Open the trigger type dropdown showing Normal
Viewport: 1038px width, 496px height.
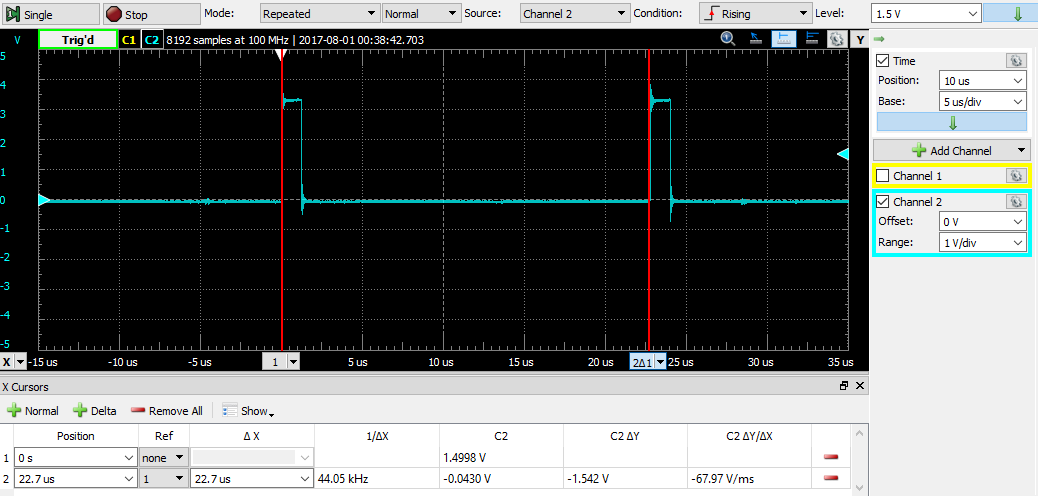(421, 13)
